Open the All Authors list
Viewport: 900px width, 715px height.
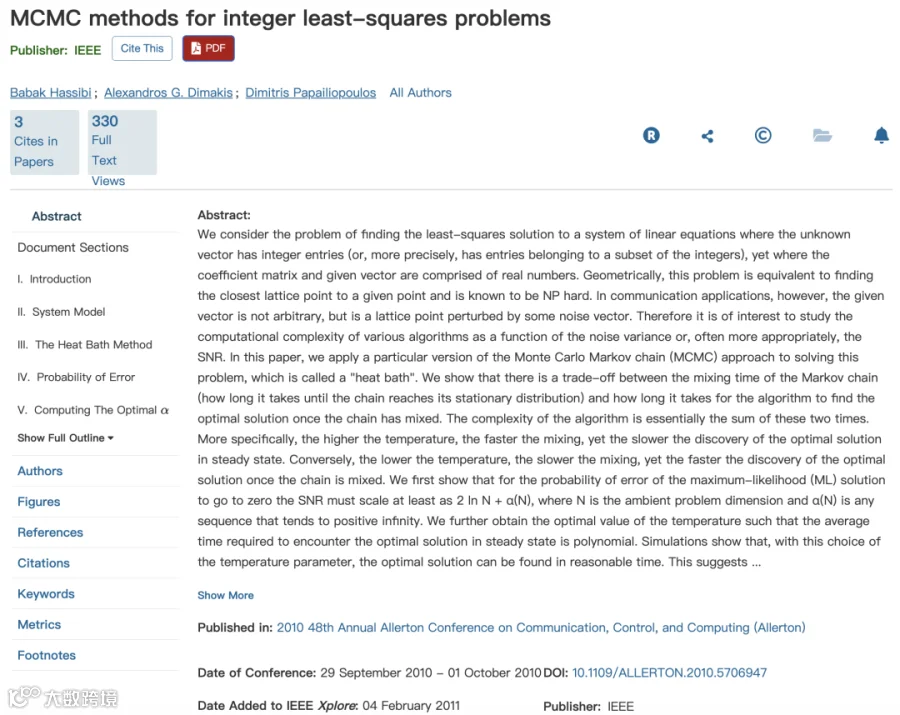click(420, 92)
